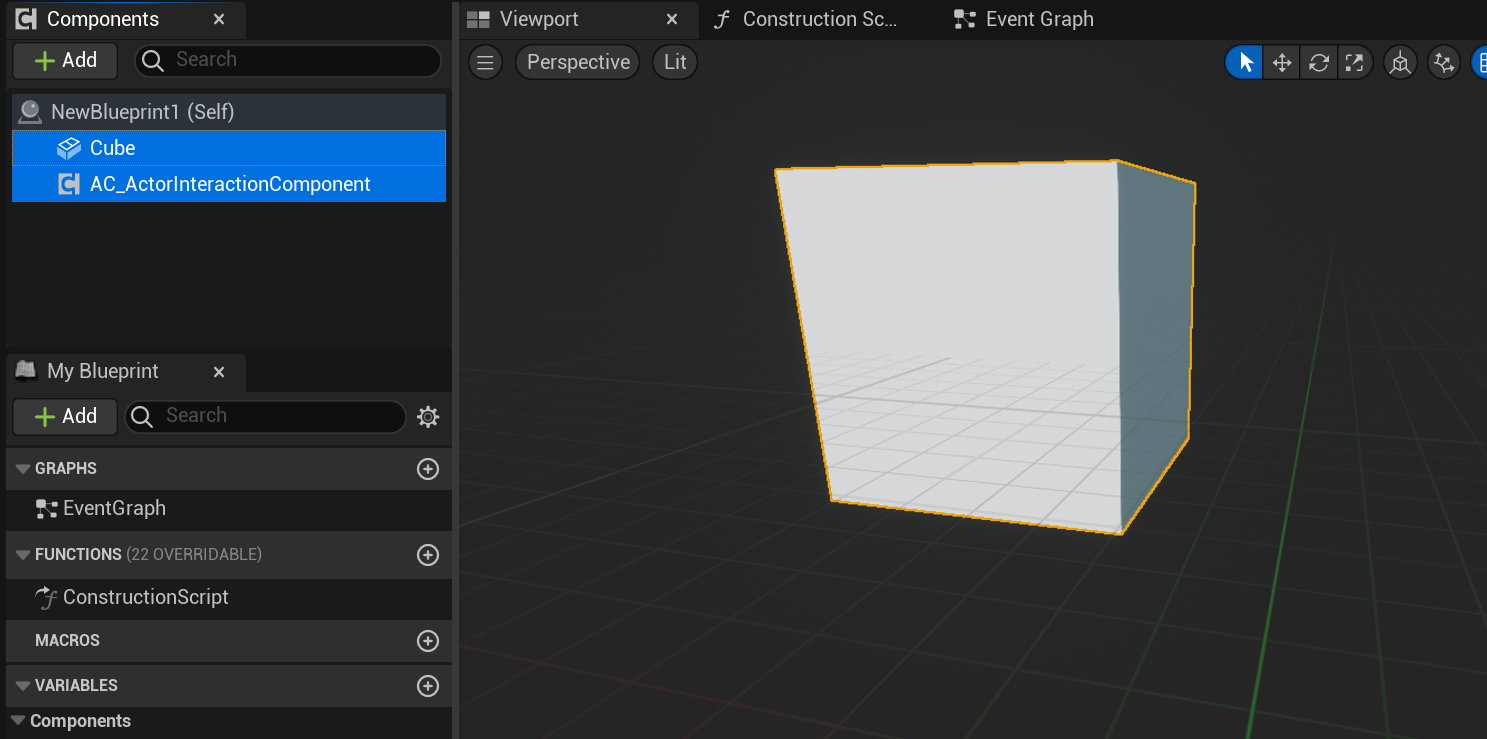Image resolution: width=1487 pixels, height=739 pixels.
Task: Click the Event Graph tab node icon
Action: pyautogui.click(x=964, y=19)
